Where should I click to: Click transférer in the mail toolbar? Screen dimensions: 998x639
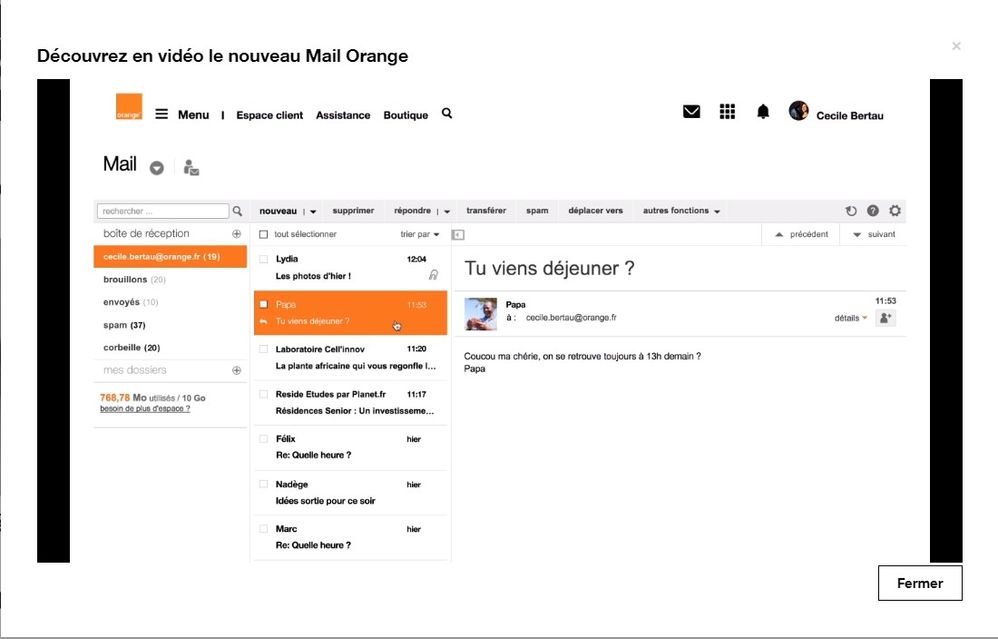(x=486, y=211)
